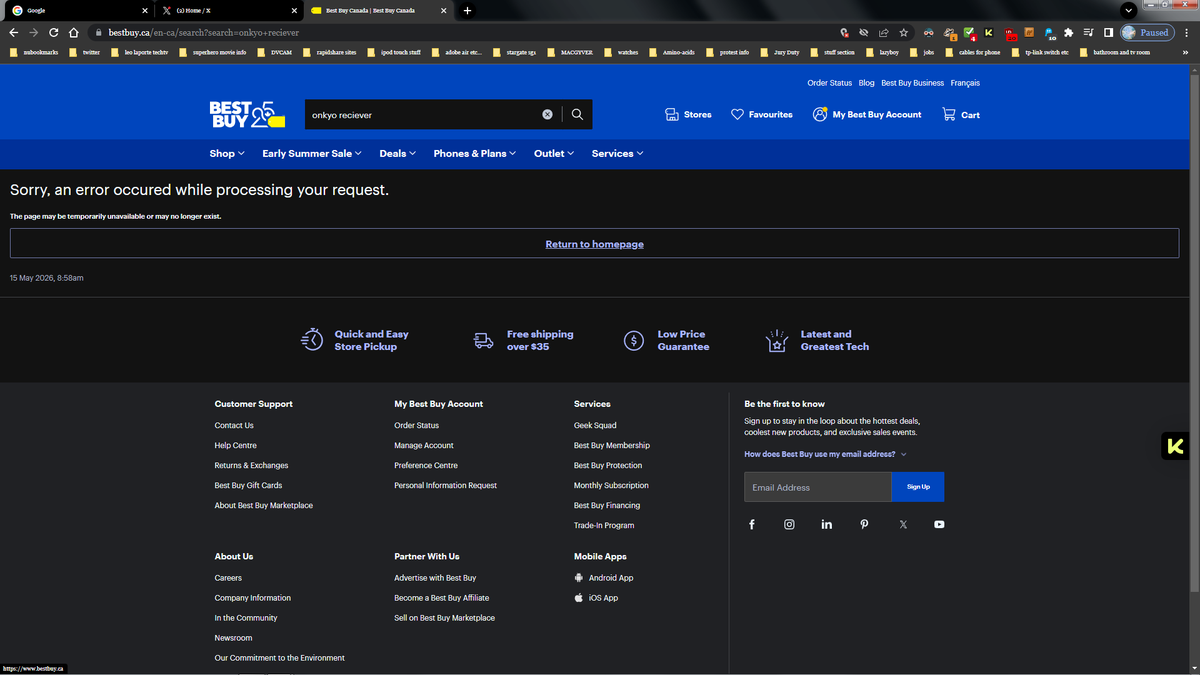Click the Low Price Guarantee dollar icon
The height and width of the screenshot is (675, 1200).
(x=634, y=340)
